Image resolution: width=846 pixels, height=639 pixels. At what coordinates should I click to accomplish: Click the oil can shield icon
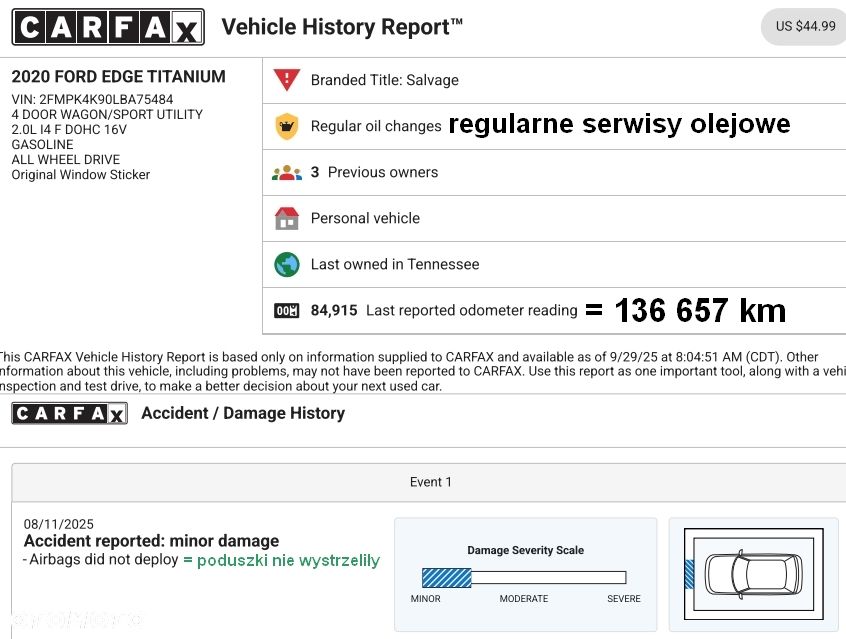click(286, 126)
